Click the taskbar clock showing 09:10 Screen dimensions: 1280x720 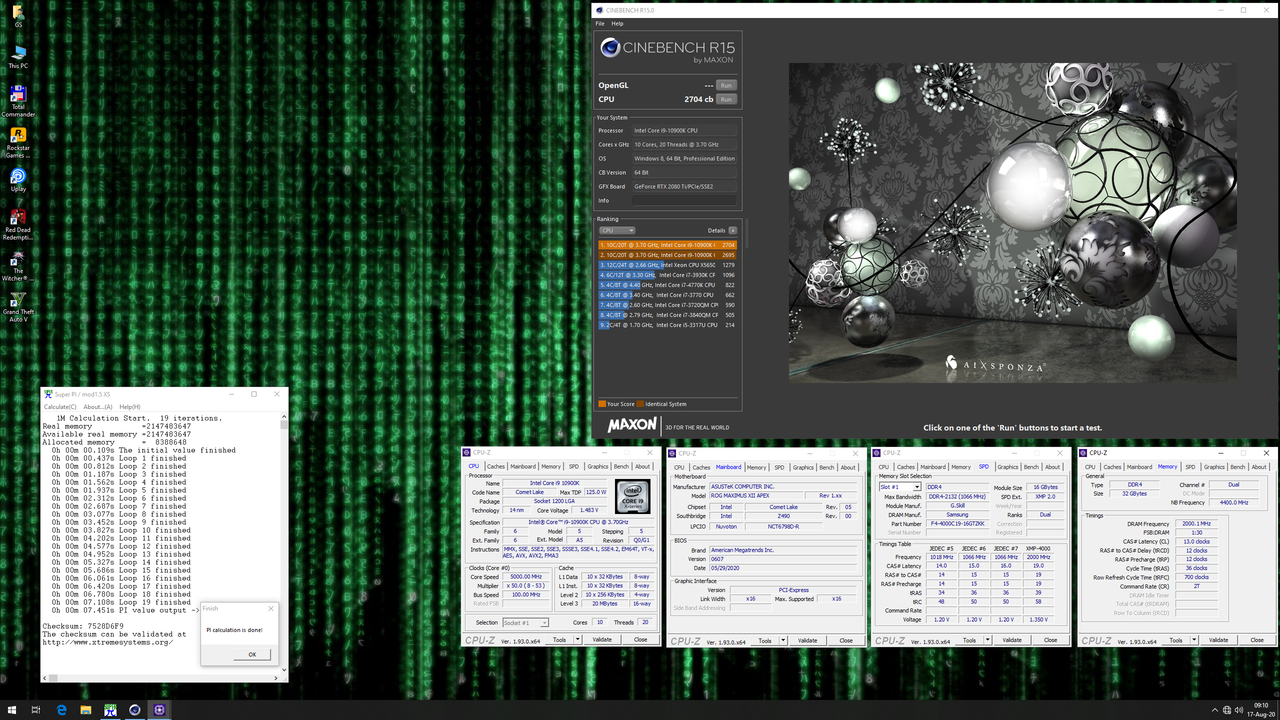point(1259,710)
